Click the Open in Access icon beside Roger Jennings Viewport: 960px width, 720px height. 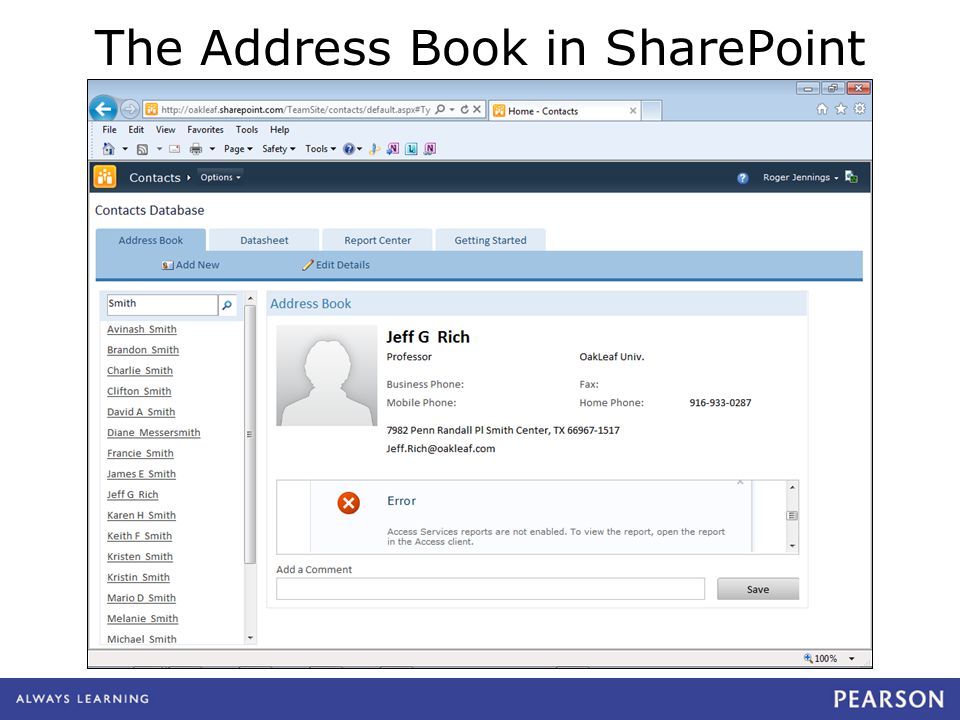tap(851, 177)
